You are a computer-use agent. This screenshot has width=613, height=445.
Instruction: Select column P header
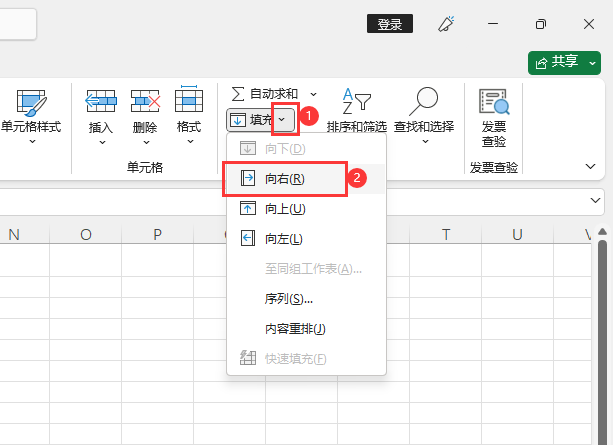point(158,235)
